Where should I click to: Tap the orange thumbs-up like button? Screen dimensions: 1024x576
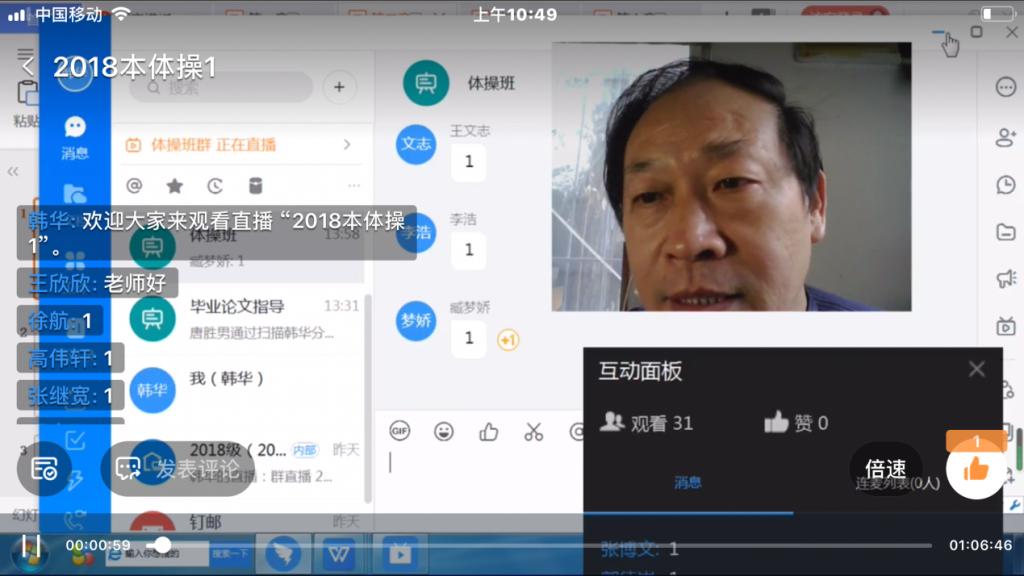coord(976,469)
